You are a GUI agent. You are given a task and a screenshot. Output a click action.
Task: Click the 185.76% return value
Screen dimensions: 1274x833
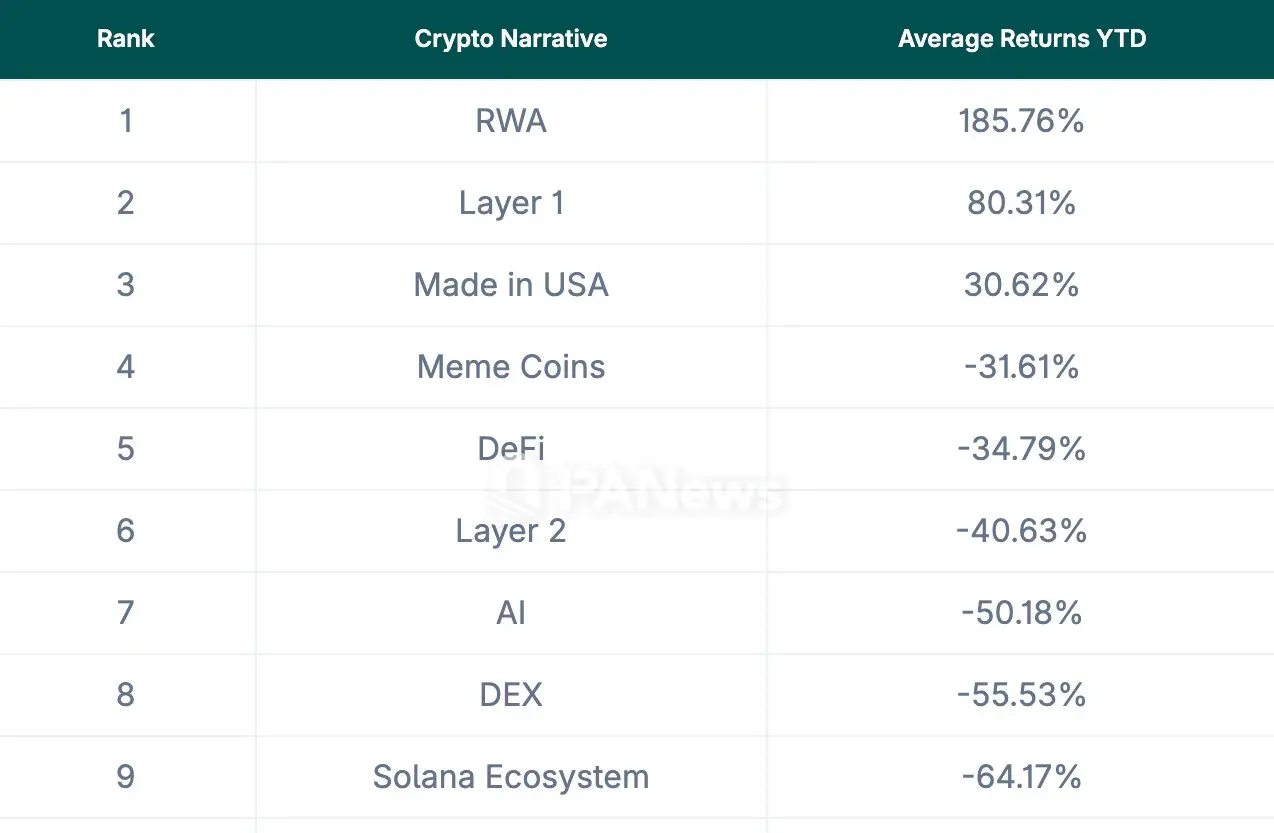point(1021,121)
